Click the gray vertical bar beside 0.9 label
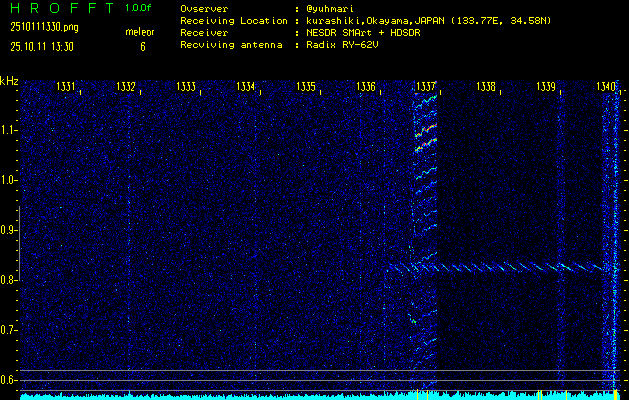Image resolution: width=629 pixels, height=400 pixels. pos(19,243)
